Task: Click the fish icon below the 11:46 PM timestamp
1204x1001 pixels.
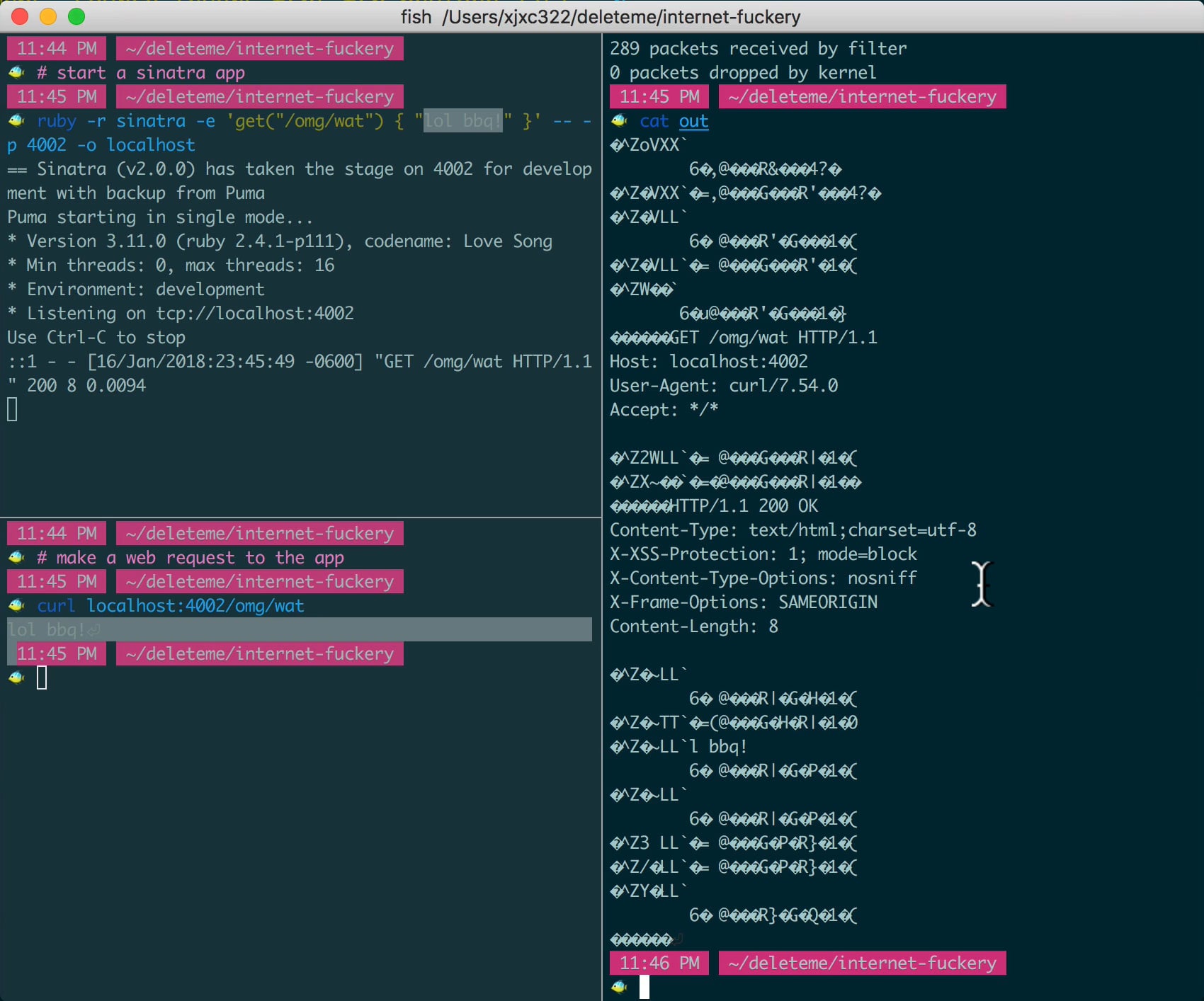Action: click(620, 986)
